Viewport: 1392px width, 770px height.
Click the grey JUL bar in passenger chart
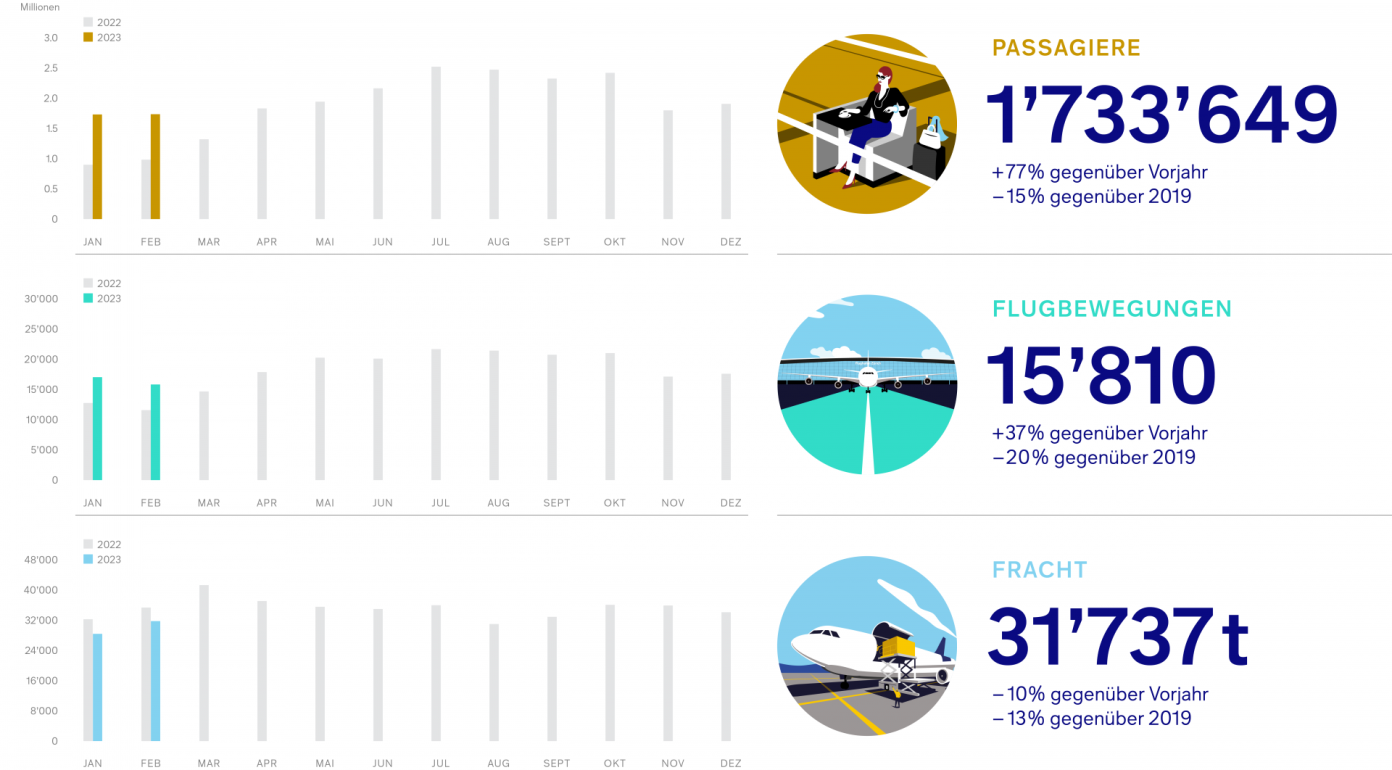click(x=436, y=143)
